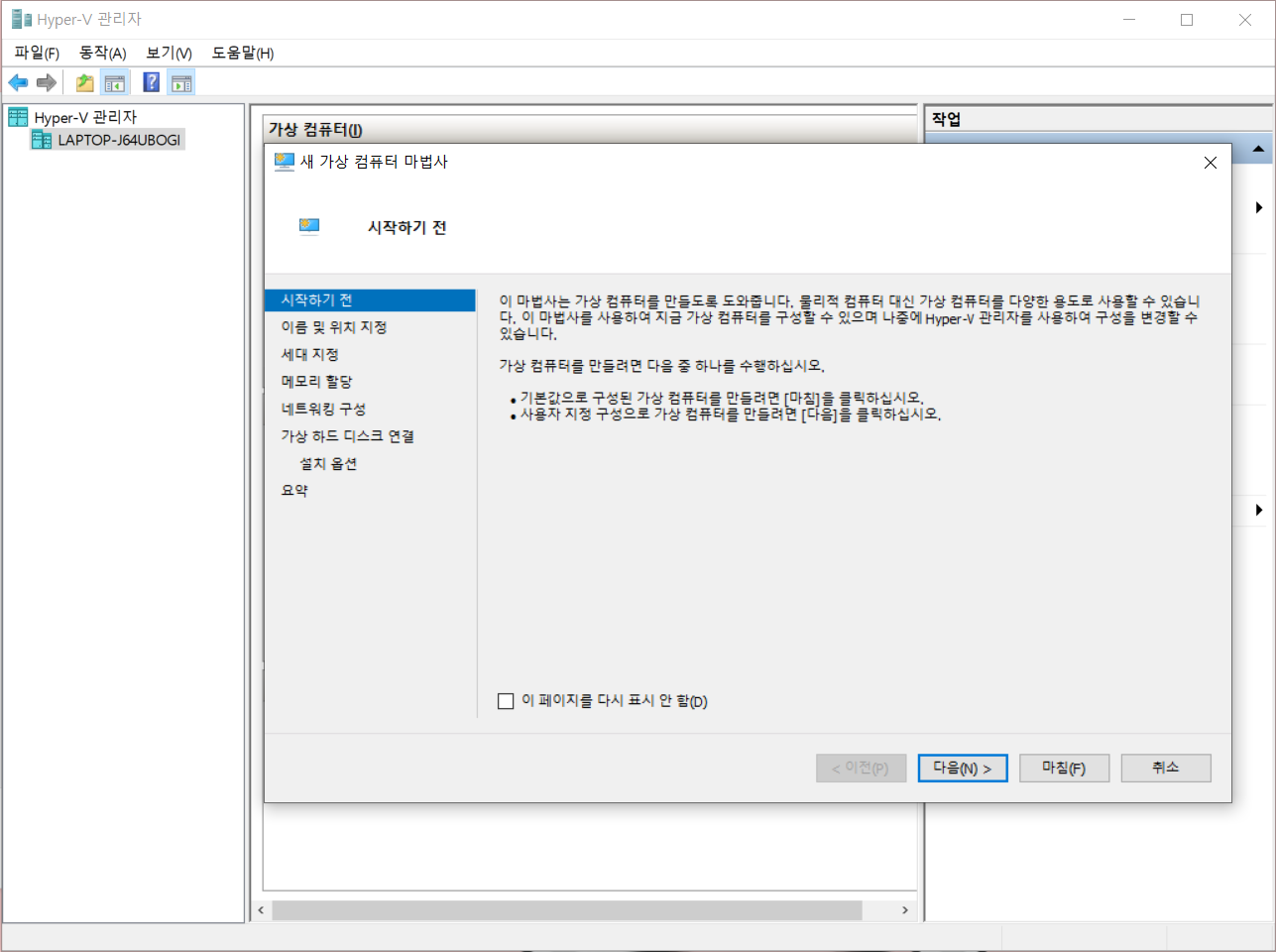
Task: Click the monitor icon beside 시작하기 전 heading
Action: tap(309, 226)
